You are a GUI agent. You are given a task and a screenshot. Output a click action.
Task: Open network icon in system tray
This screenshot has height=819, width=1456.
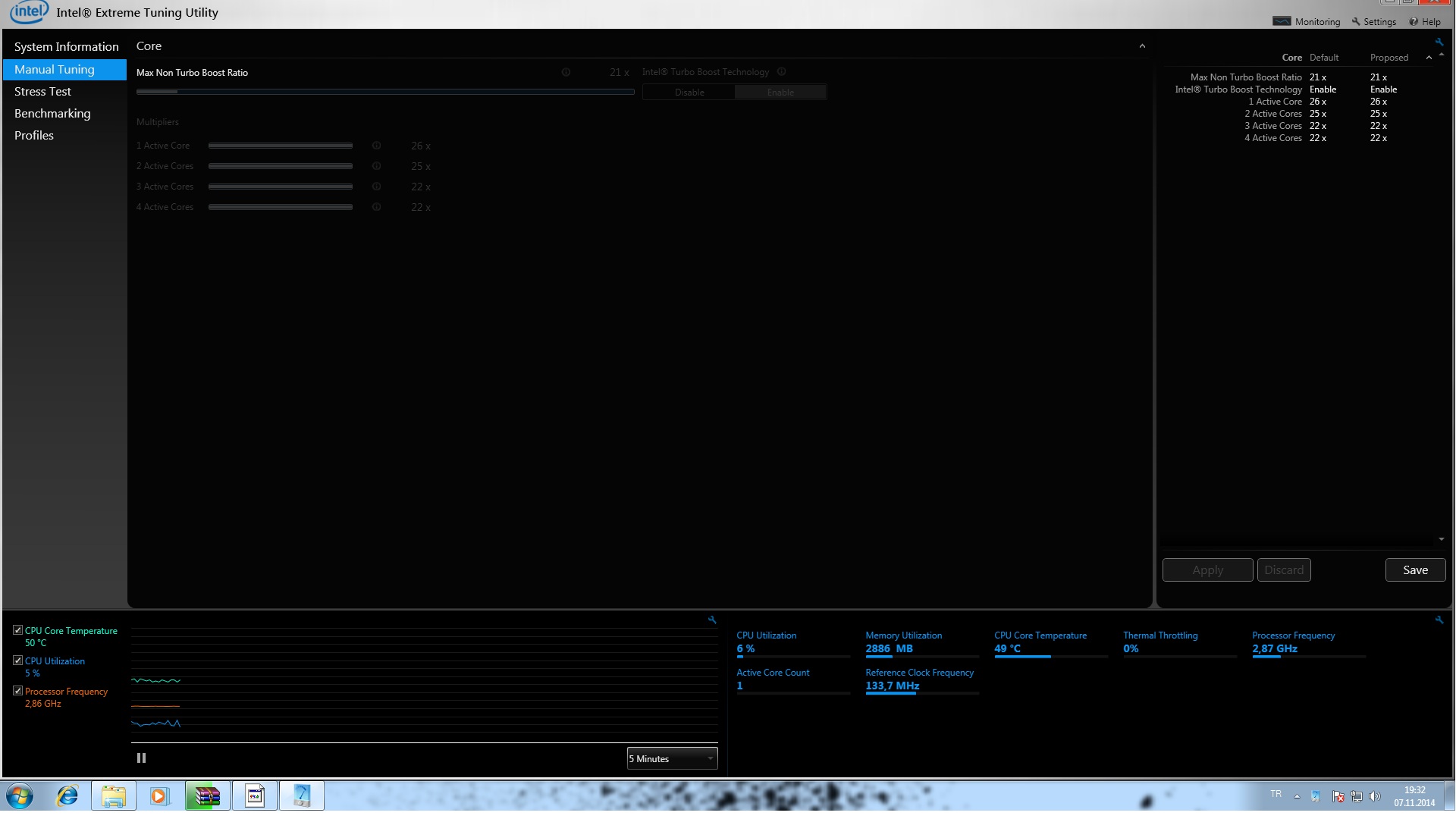pyautogui.click(x=1357, y=796)
